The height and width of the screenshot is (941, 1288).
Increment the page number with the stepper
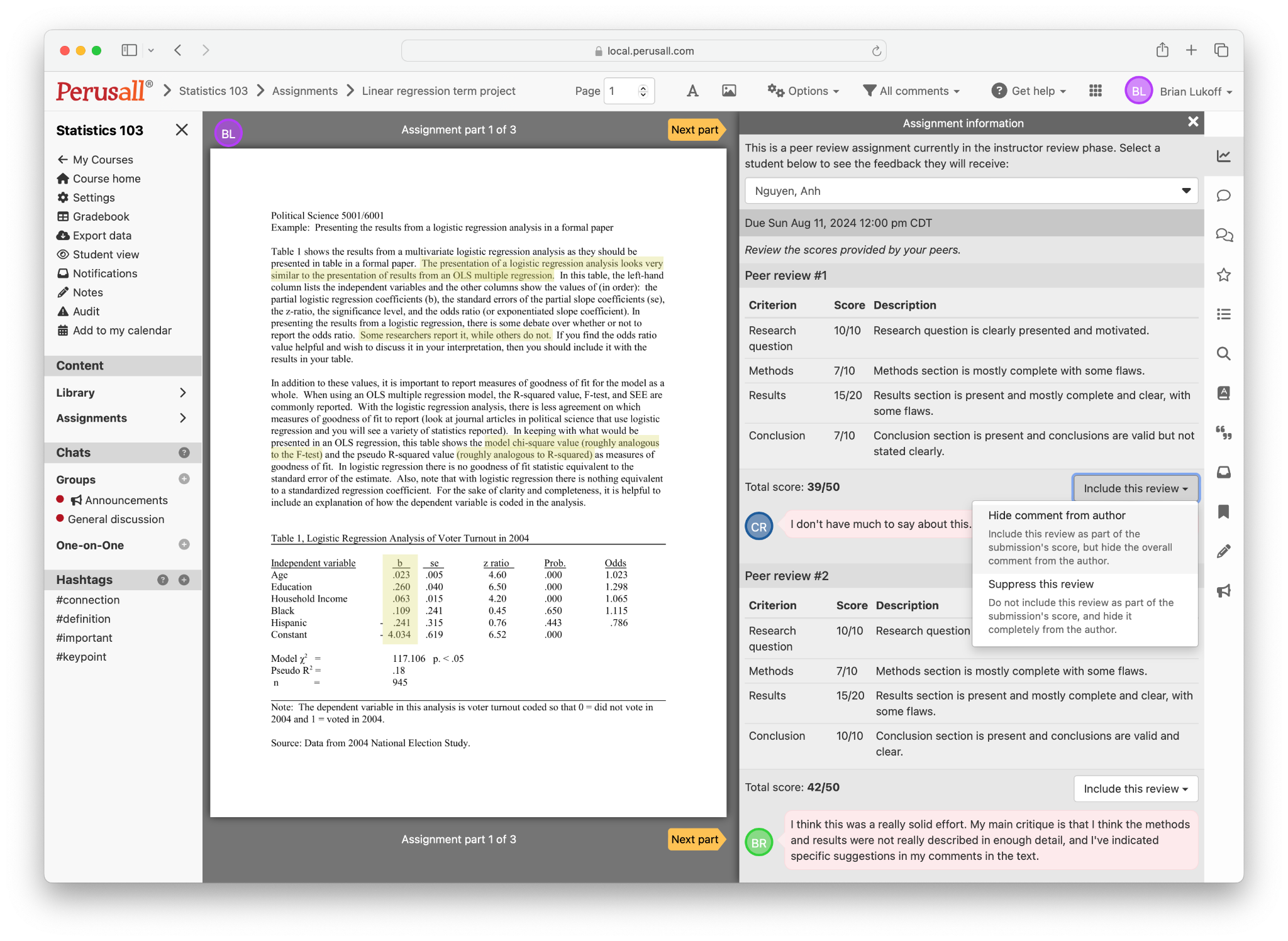(642, 86)
